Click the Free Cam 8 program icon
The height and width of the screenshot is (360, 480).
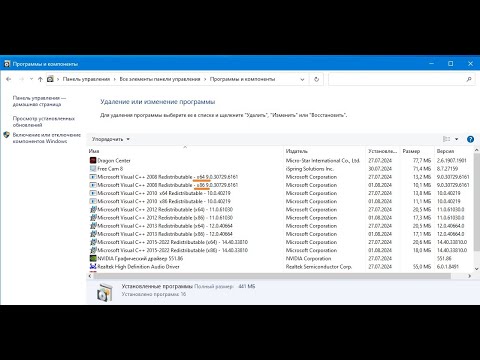point(93,169)
